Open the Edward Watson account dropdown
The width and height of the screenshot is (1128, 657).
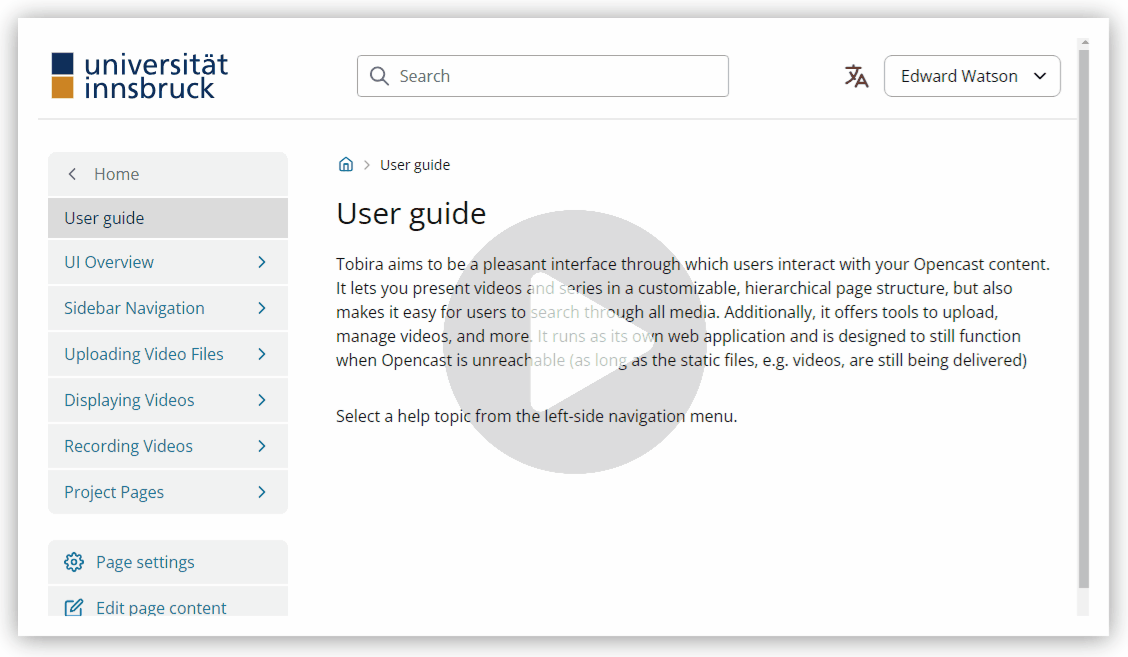click(971, 76)
